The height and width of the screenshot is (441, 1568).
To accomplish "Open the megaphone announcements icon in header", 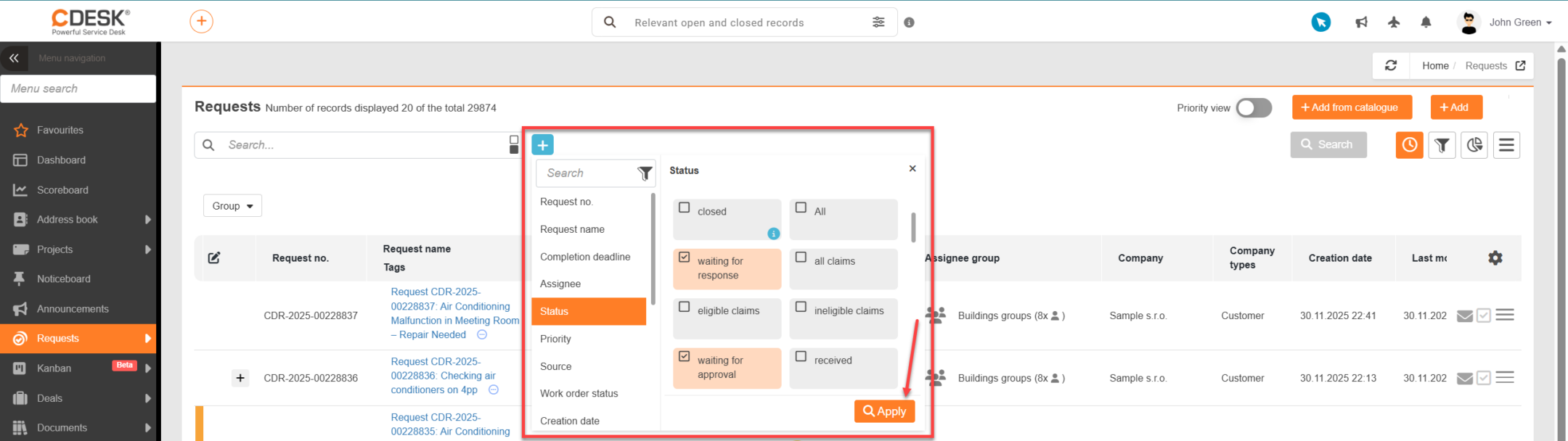I will pyautogui.click(x=1362, y=22).
